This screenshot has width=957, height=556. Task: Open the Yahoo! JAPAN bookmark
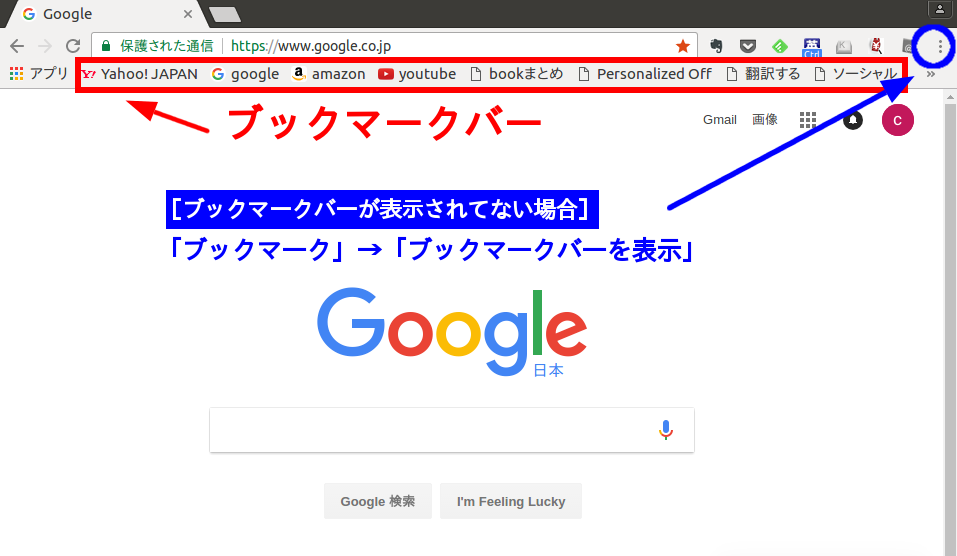point(140,74)
